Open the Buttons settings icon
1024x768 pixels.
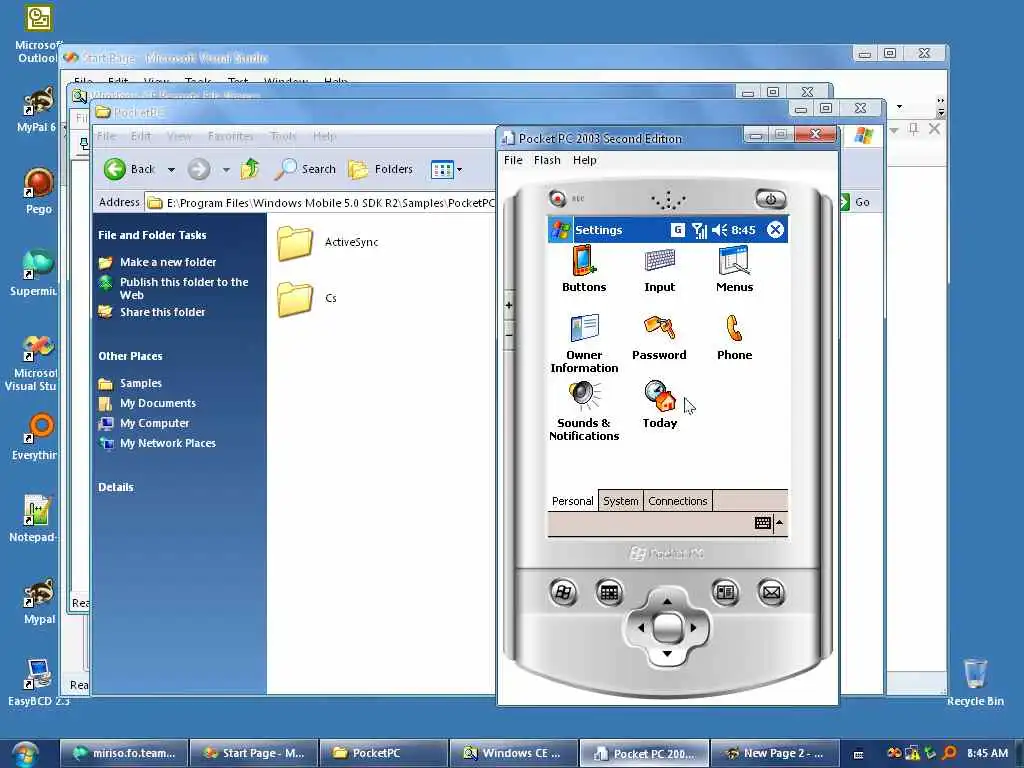pyautogui.click(x=584, y=268)
